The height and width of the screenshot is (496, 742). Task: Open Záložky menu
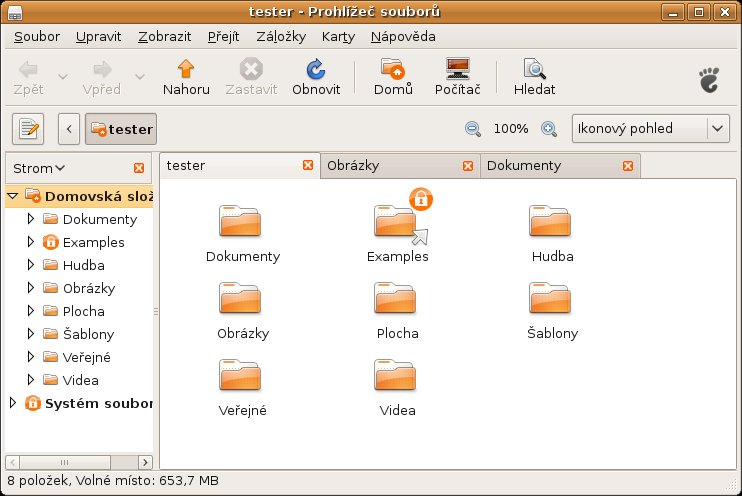(281, 36)
